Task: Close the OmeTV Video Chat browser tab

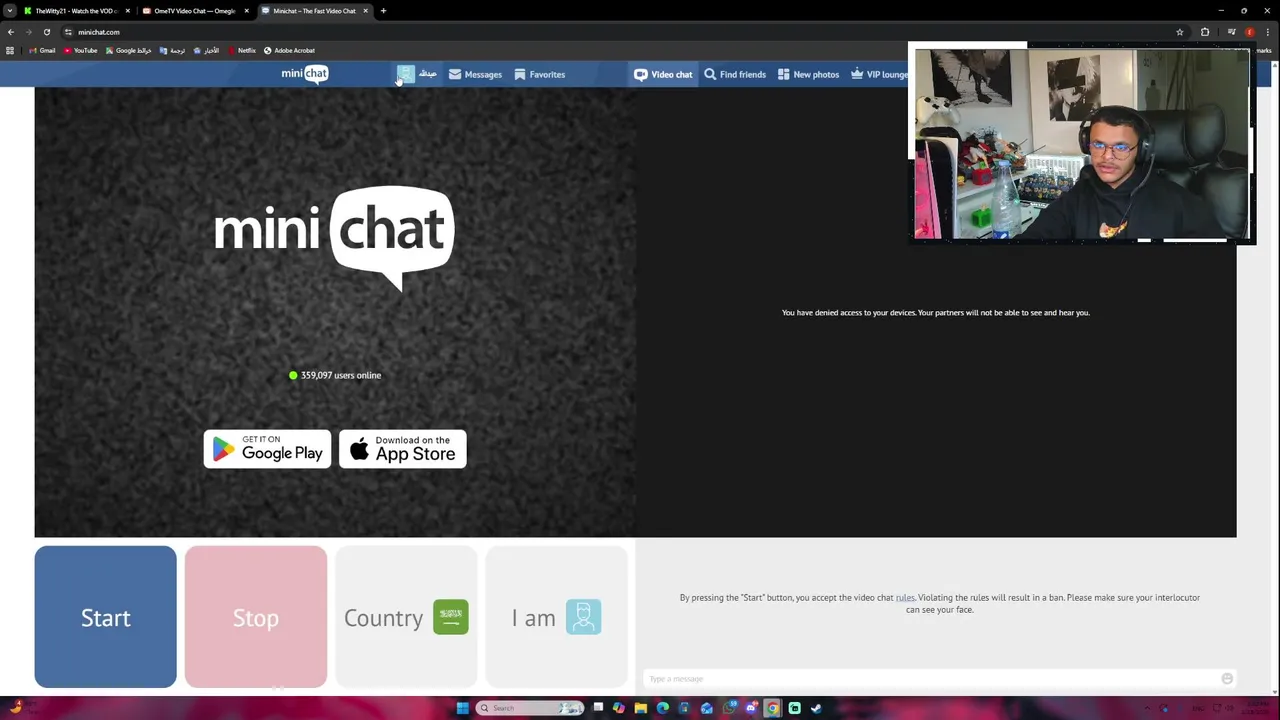Action: (247, 11)
